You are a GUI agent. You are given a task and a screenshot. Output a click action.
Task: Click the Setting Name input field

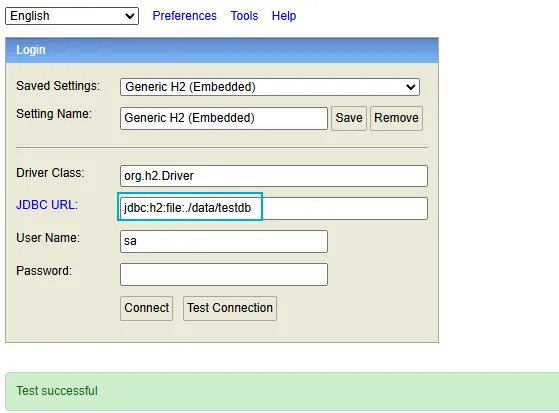(x=224, y=118)
